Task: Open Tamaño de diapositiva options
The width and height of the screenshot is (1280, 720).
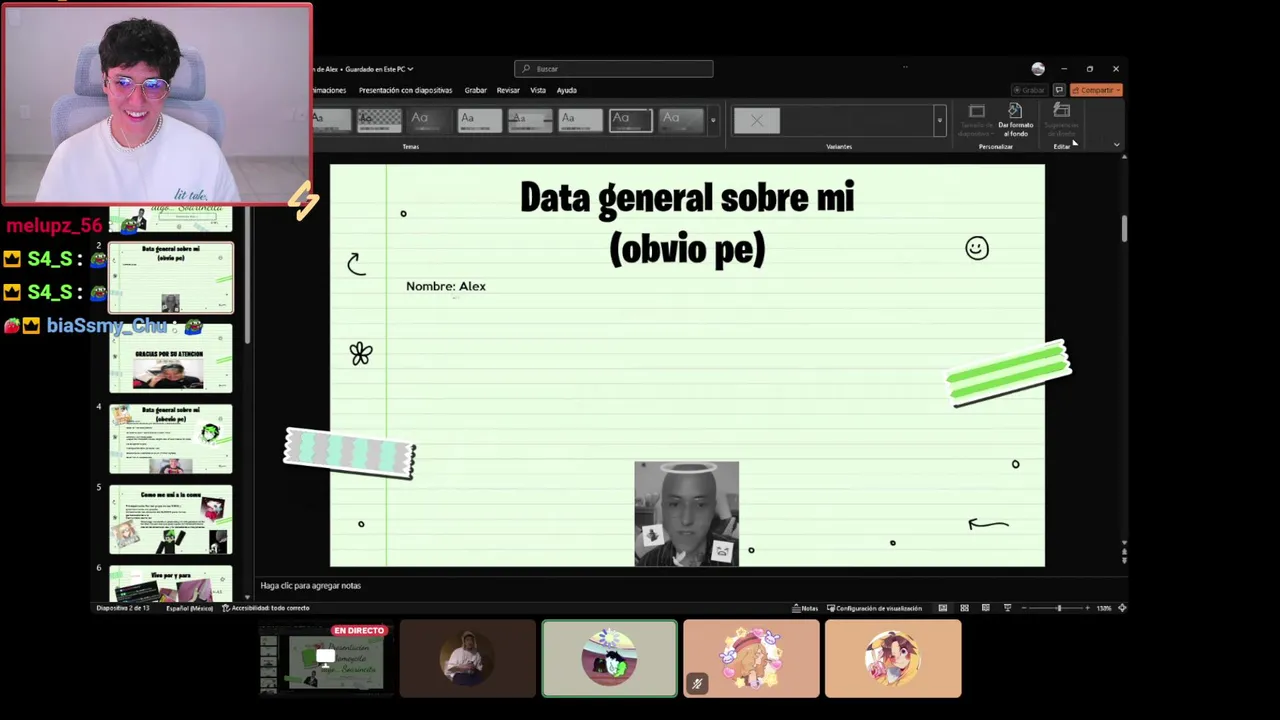Action: tap(976, 120)
